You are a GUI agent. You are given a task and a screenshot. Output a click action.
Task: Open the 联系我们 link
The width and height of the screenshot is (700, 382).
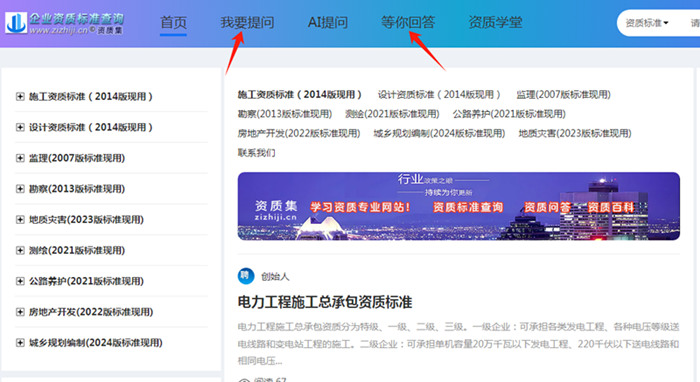(x=256, y=153)
